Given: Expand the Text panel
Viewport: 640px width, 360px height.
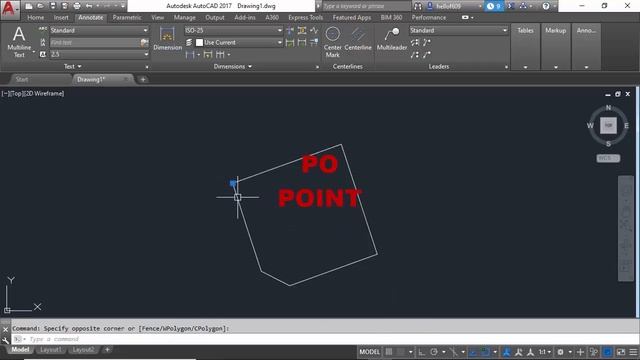Looking at the screenshot, I should [x=73, y=66].
